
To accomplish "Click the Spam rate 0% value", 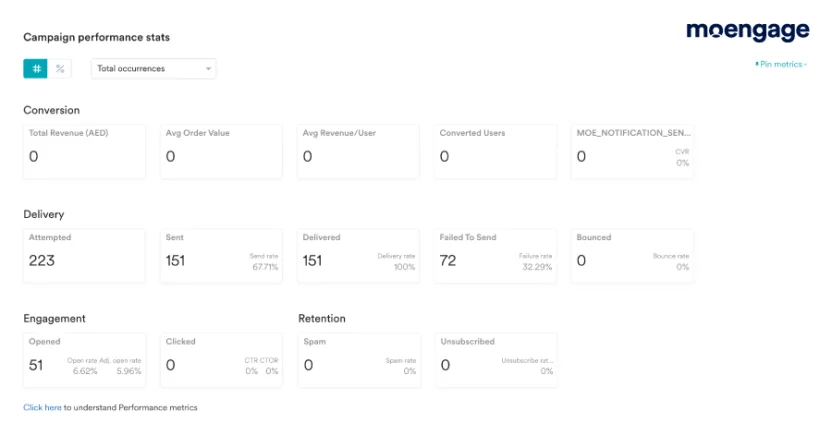I will [410, 371].
